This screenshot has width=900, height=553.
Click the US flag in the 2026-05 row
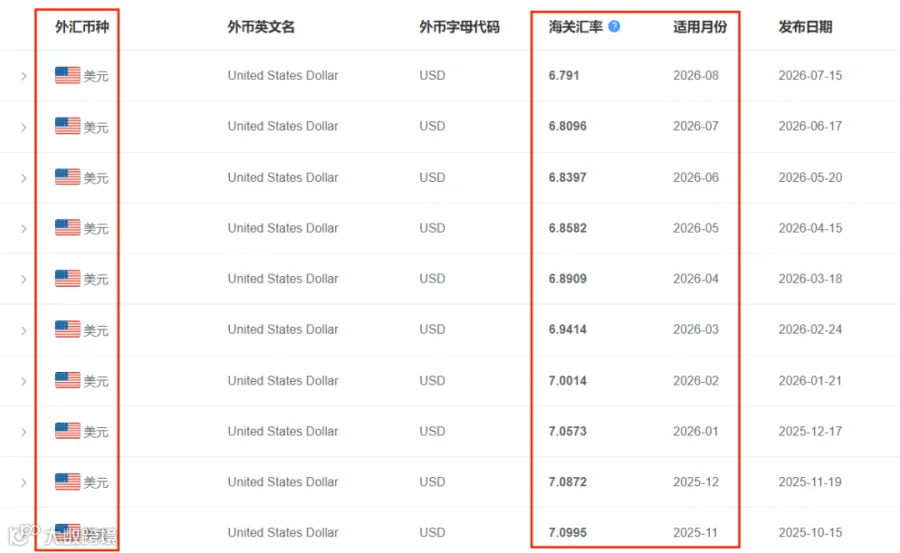coord(68,227)
